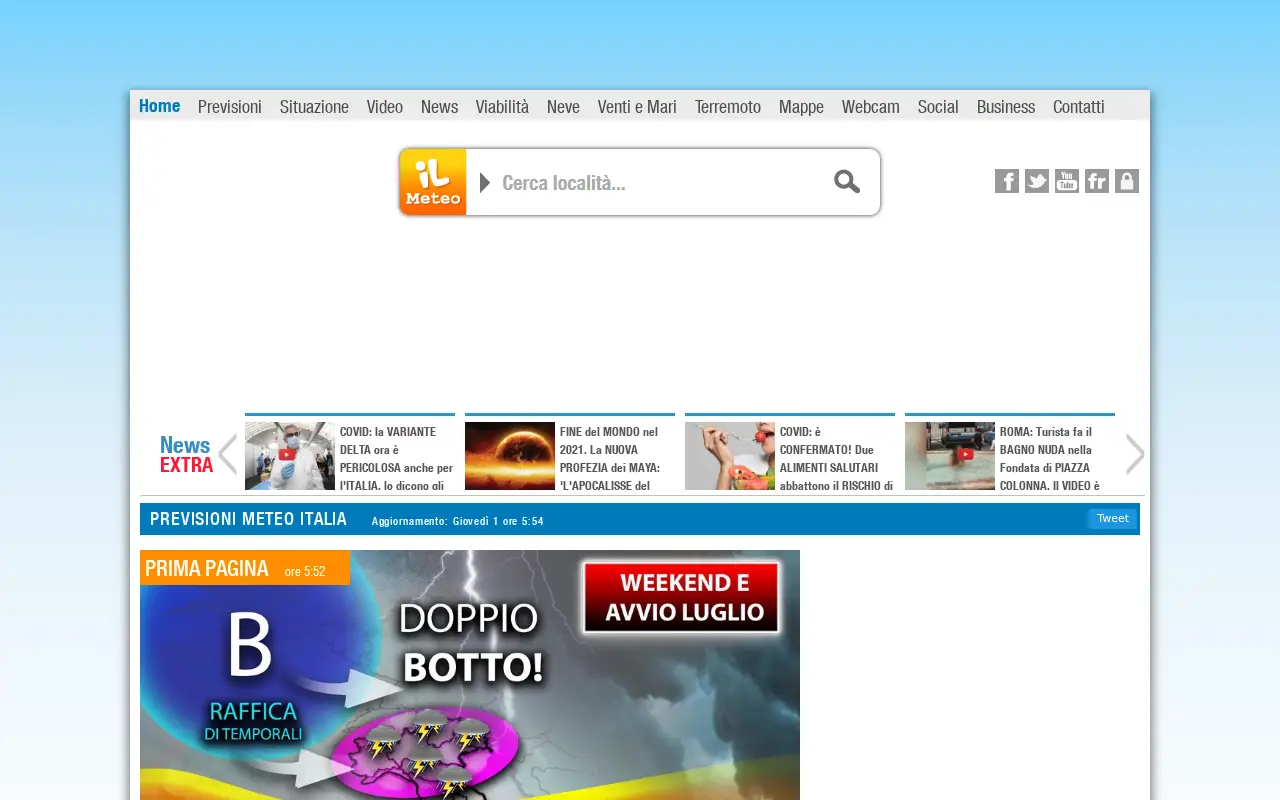
Task: Open the Webcam menu item
Action: (871, 107)
